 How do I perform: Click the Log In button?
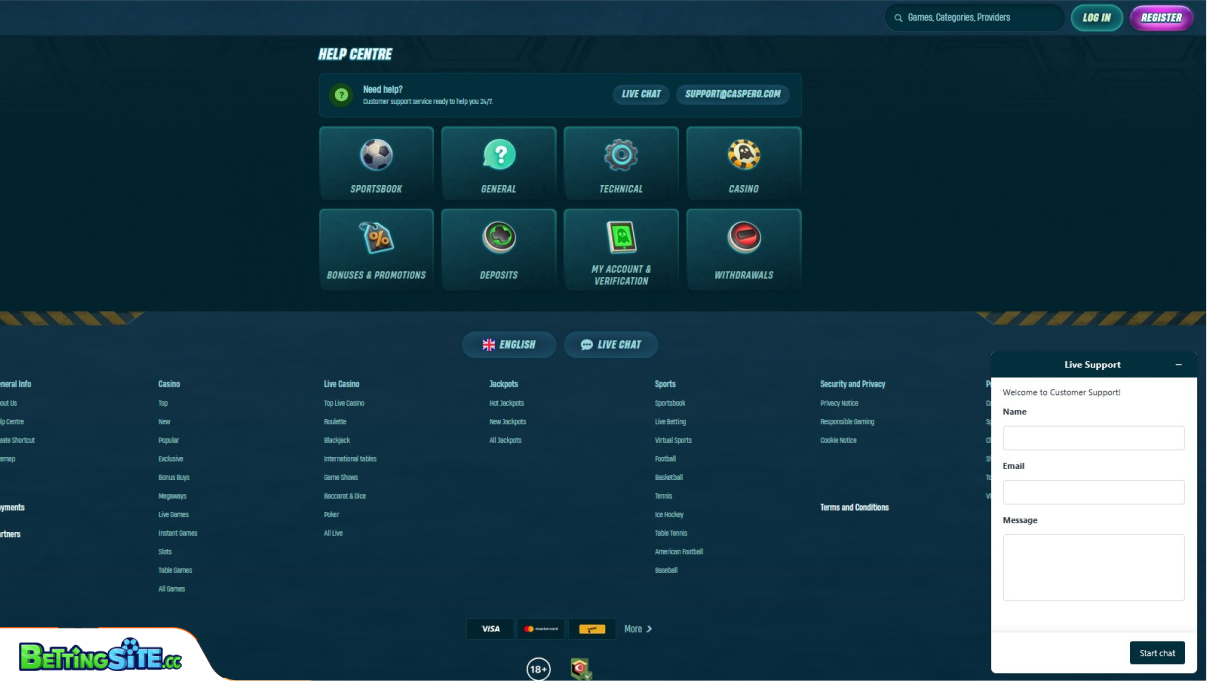pyautogui.click(x=1096, y=18)
